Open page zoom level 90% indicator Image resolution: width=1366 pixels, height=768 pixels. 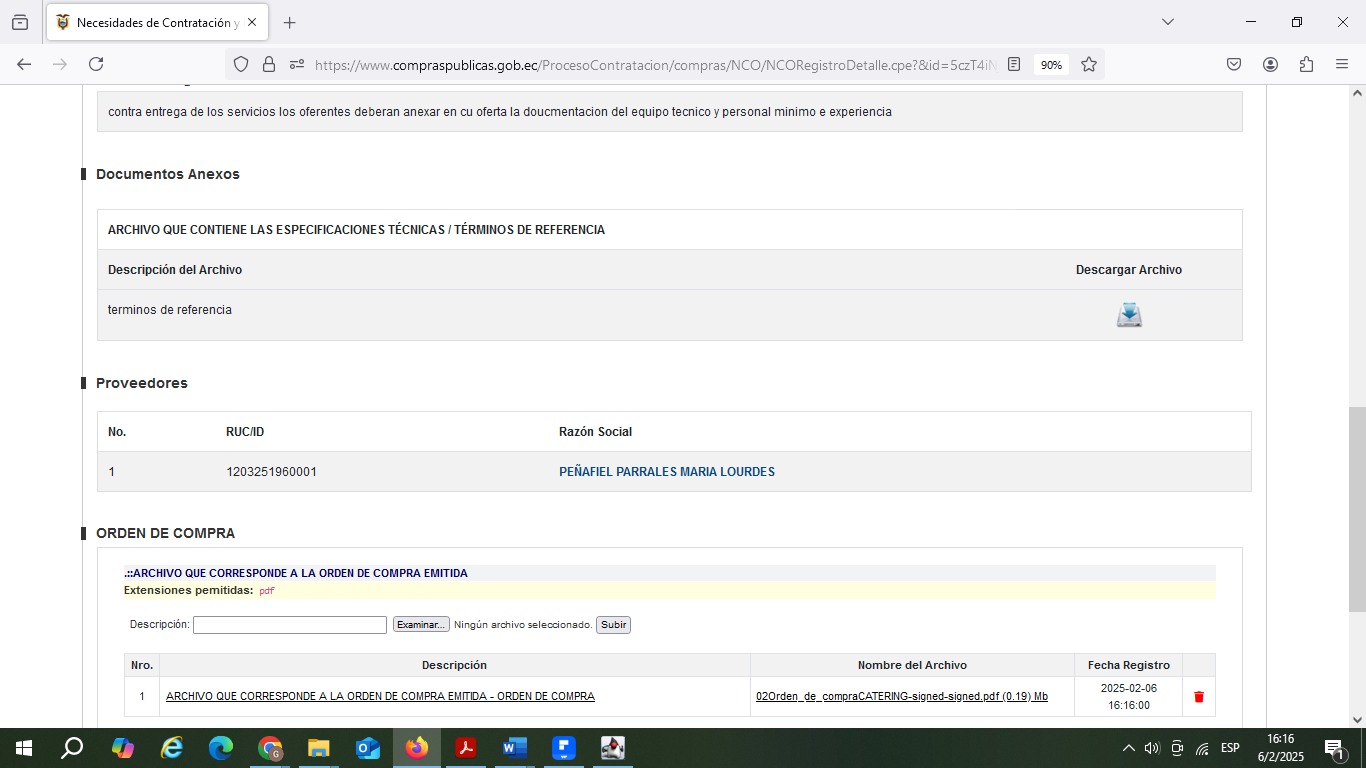pyautogui.click(x=1051, y=65)
